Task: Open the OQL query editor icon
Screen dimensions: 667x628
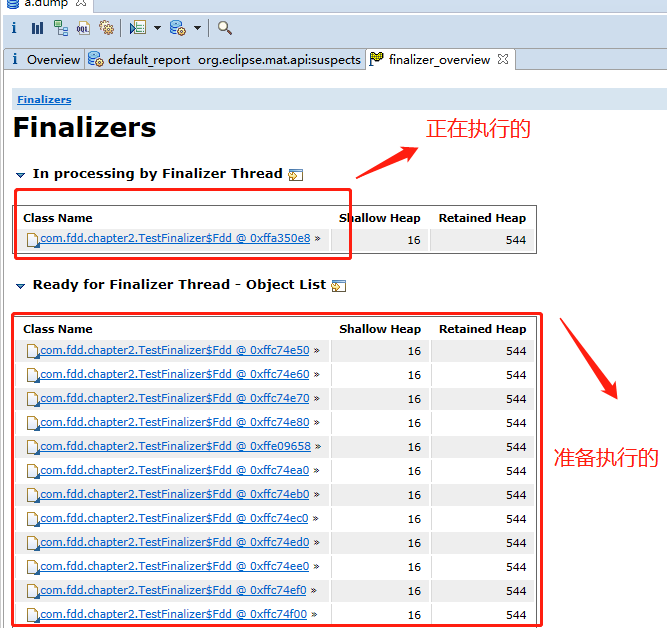Action: [x=83, y=28]
